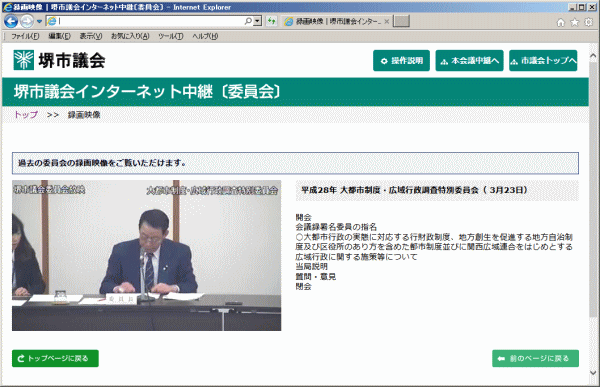Click the トップ breadcrumb link
Viewport: 600px width, 387px height.
click(26, 115)
